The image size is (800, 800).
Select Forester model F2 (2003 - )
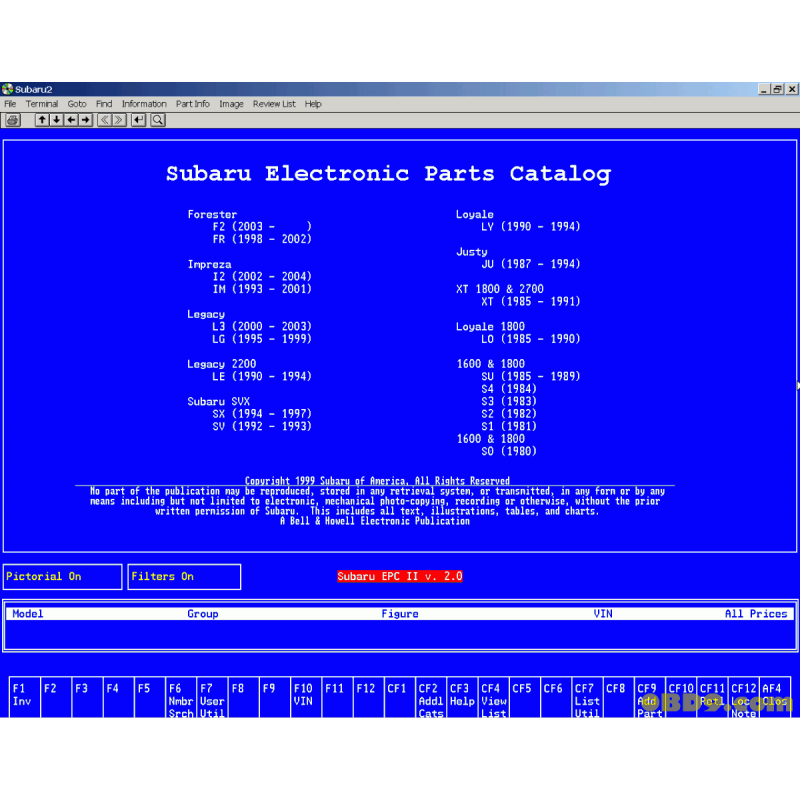pyautogui.click(x=262, y=227)
